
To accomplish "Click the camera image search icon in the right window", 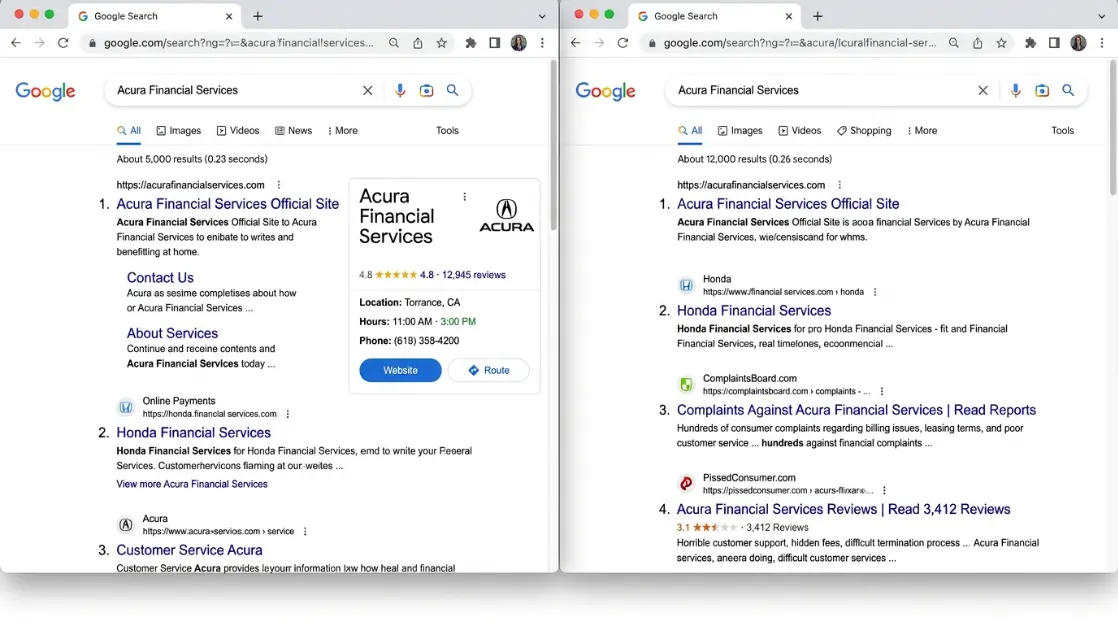I will tap(1042, 91).
